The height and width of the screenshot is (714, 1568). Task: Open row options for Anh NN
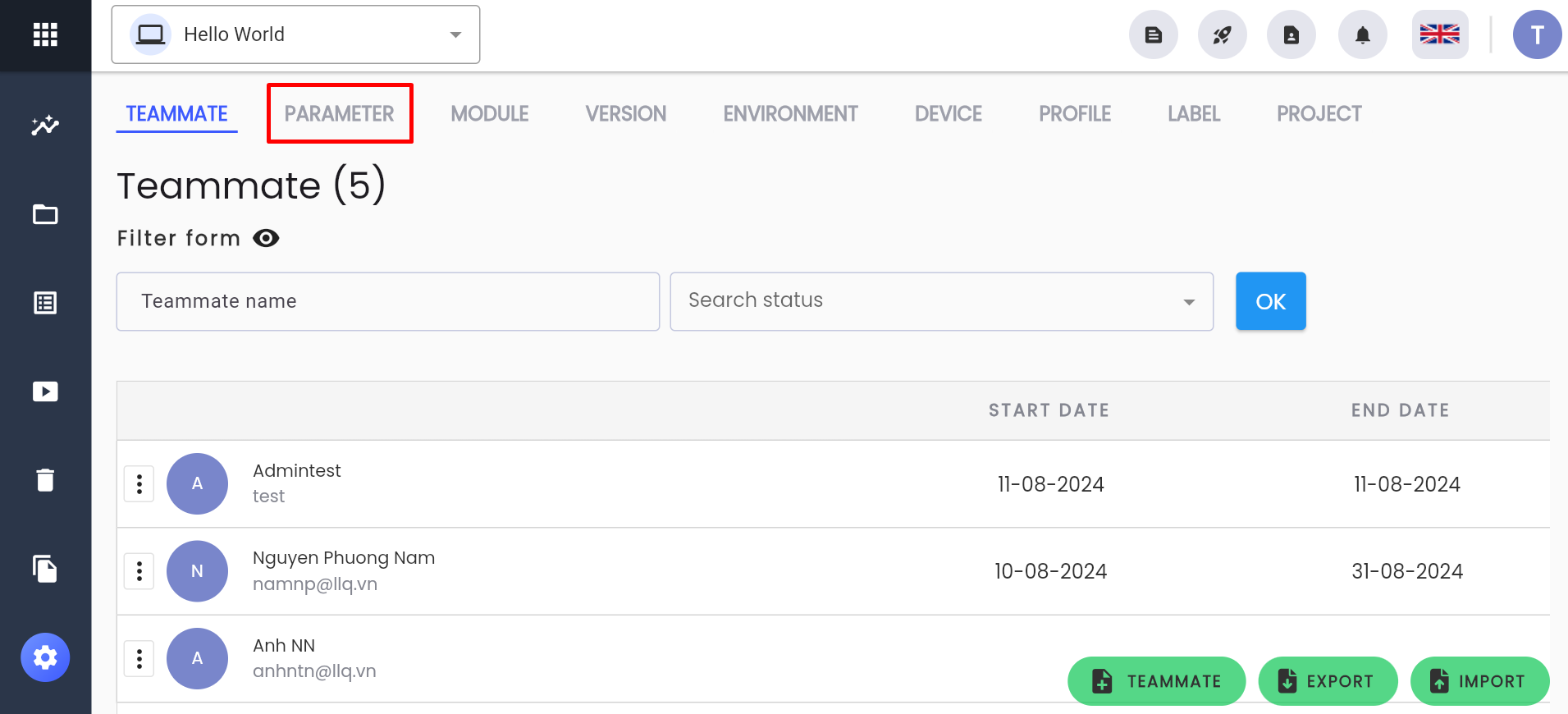[139, 658]
